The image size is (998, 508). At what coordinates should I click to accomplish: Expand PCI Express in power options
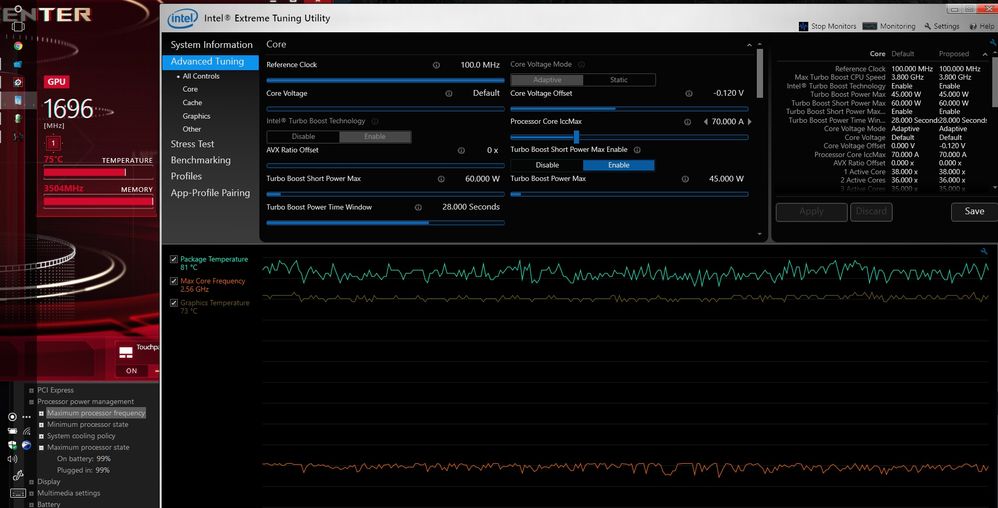pos(31,390)
